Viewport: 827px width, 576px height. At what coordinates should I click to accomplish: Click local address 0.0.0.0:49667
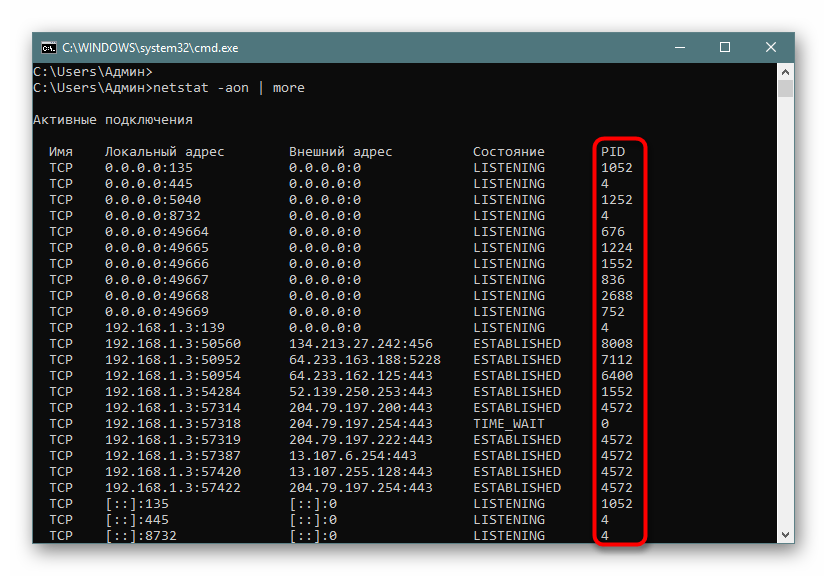[157, 280]
